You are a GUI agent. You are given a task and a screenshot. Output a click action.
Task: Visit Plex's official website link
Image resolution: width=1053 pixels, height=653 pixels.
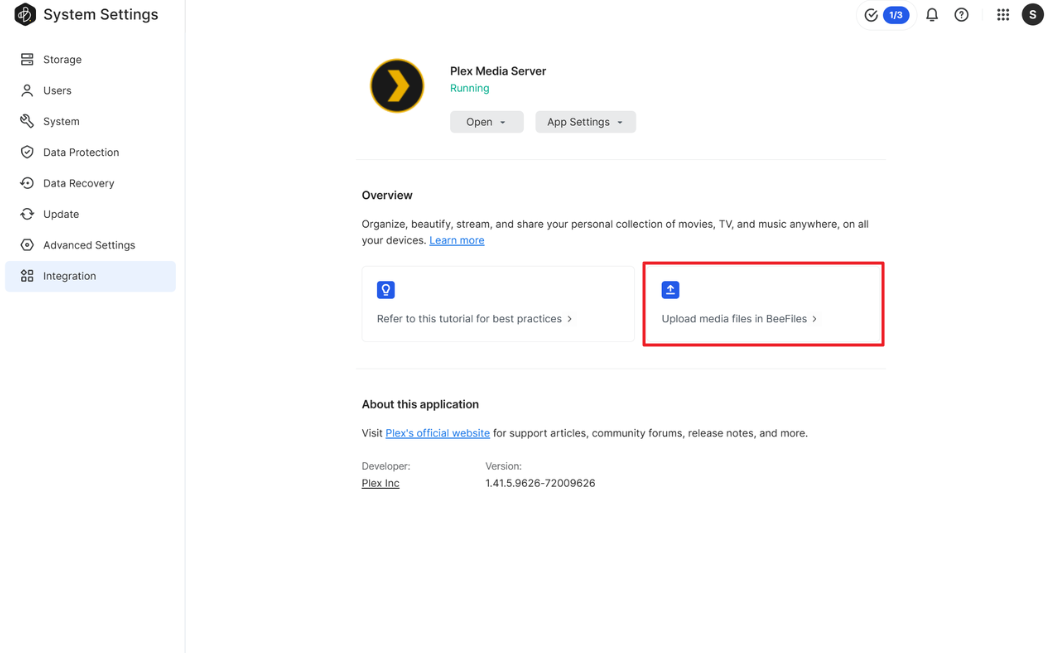(x=437, y=433)
